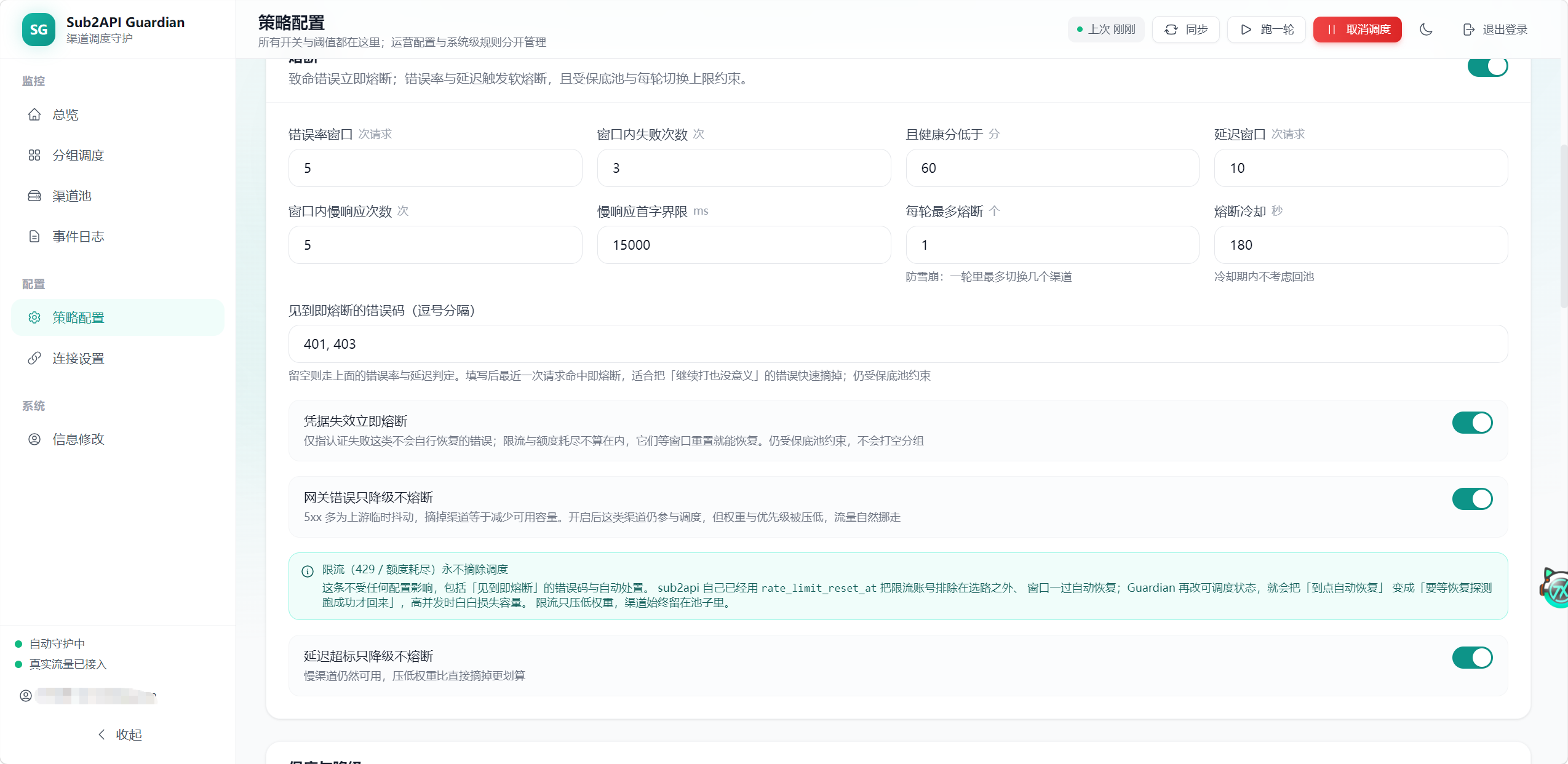
Task: Collapse the sidebar with 收起
Action: (120, 734)
